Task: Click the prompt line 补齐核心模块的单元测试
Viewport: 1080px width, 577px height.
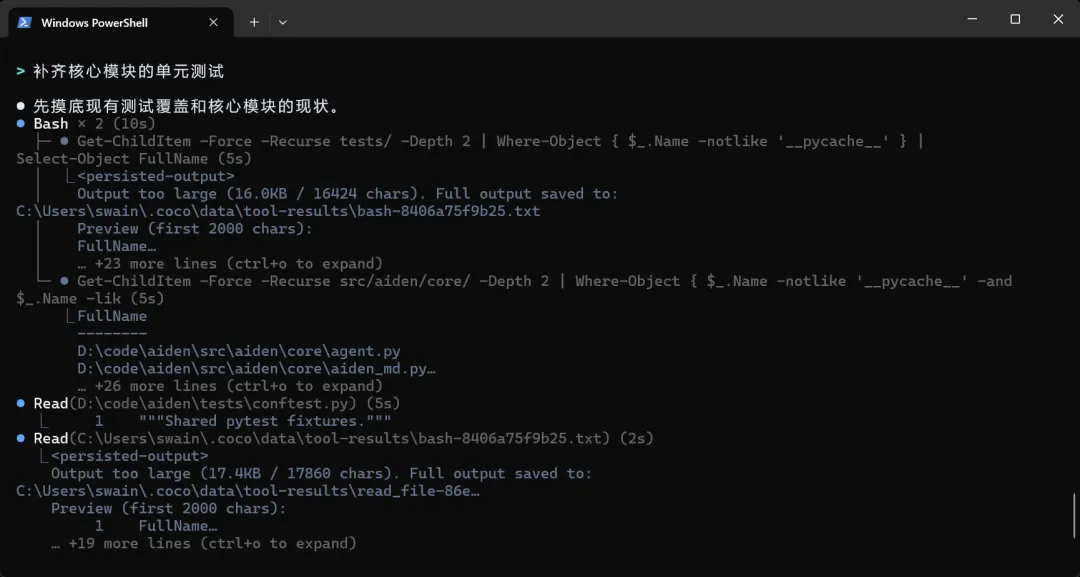Action: click(x=129, y=72)
